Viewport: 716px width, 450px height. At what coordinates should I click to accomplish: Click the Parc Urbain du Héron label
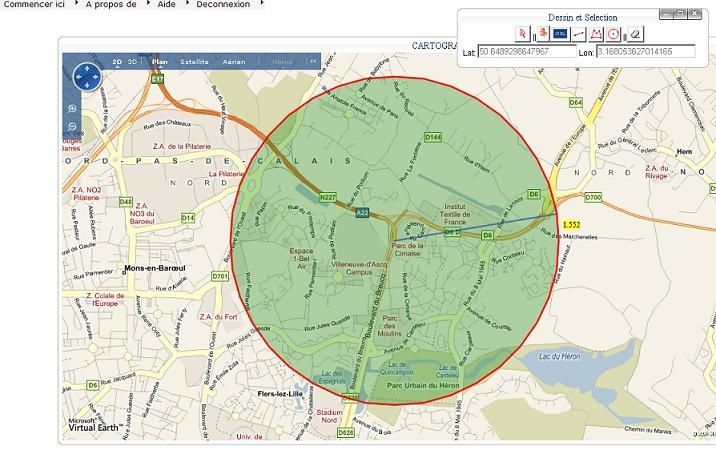[x=423, y=386]
